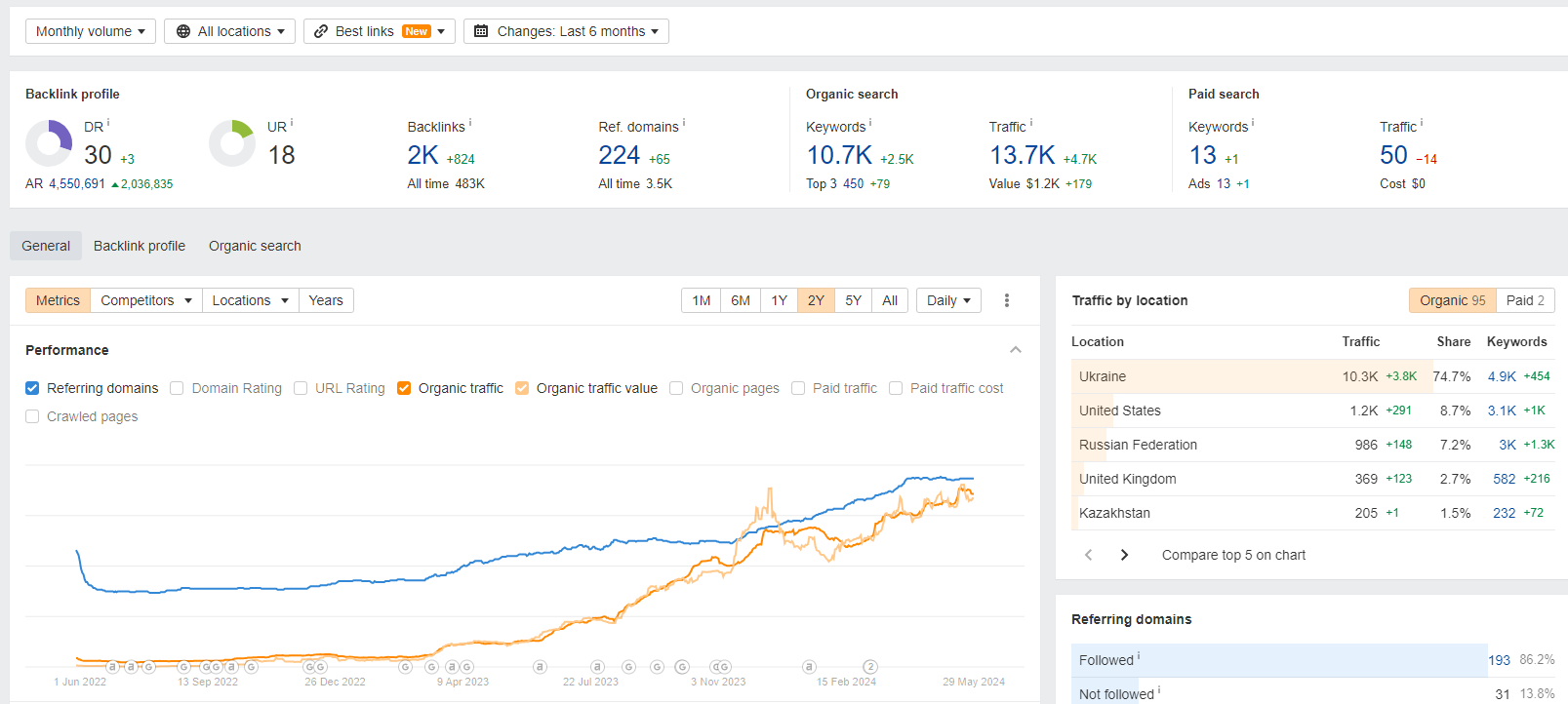This screenshot has width=1568, height=704.
Task: Click the Ref. domains info icon
Action: pyautogui.click(x=684, y=124)
